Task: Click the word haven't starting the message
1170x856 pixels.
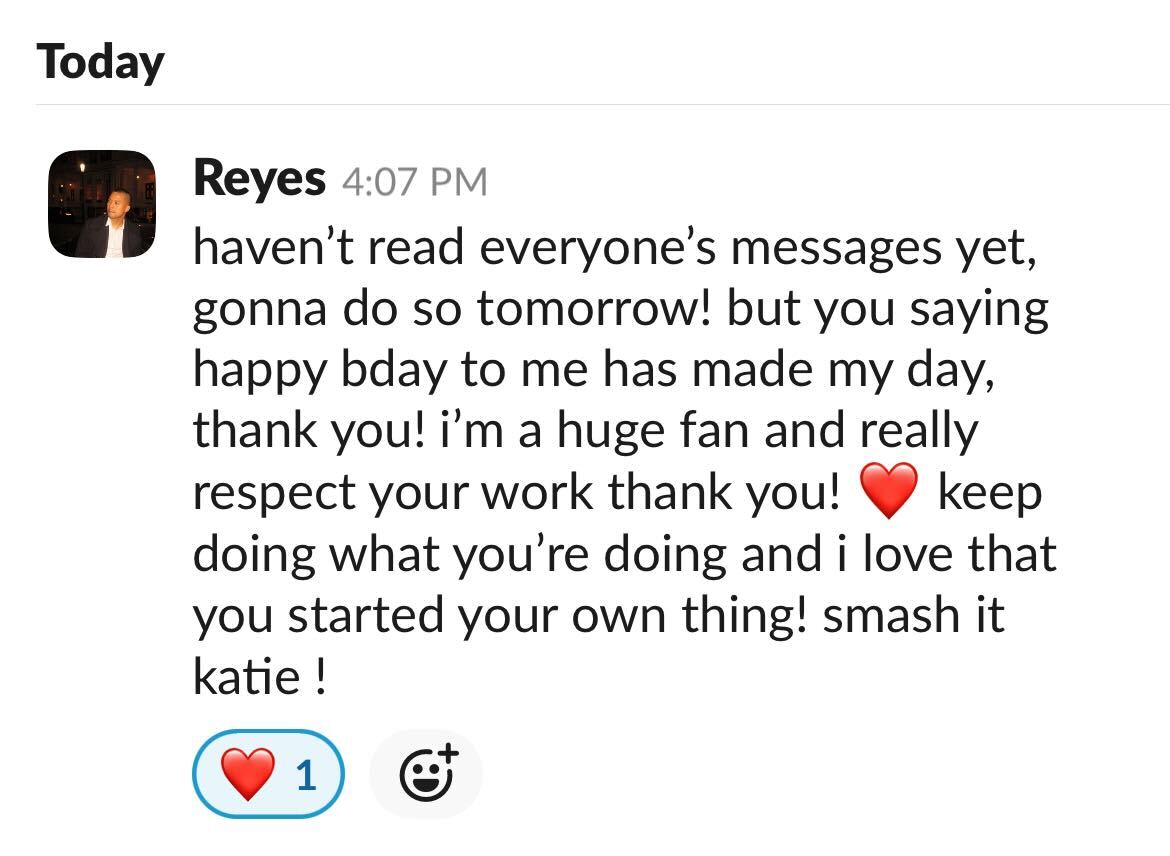Action: point(273,247)
